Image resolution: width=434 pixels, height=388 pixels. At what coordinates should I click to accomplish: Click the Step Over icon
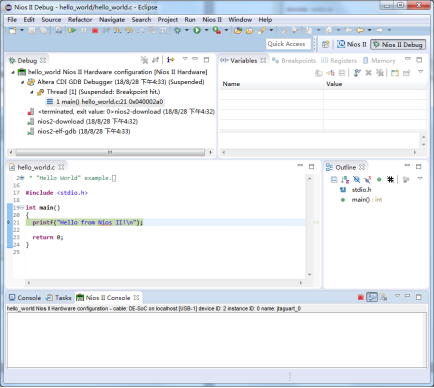point(129,30)
